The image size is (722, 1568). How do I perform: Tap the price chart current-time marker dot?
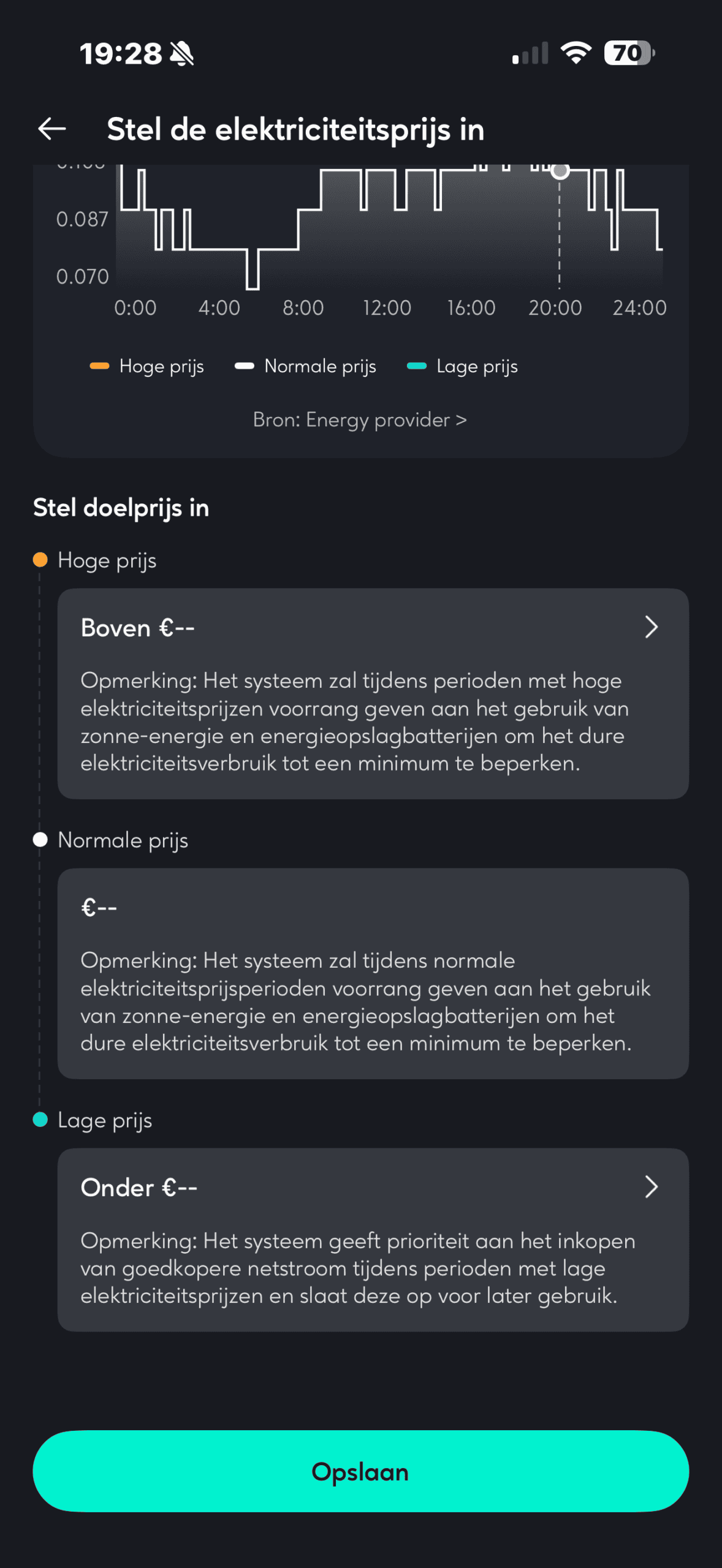click(560, 171)
